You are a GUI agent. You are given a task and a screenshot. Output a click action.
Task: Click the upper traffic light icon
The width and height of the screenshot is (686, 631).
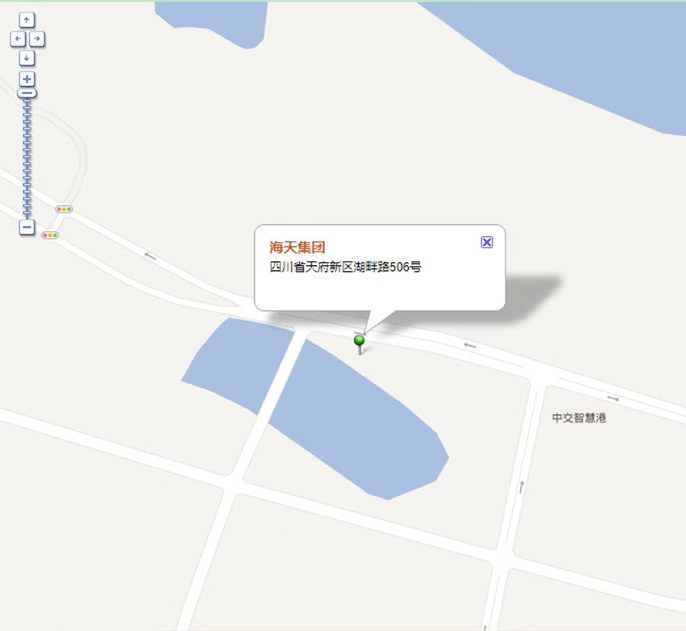pyautogui.click(x=64, y=209)
